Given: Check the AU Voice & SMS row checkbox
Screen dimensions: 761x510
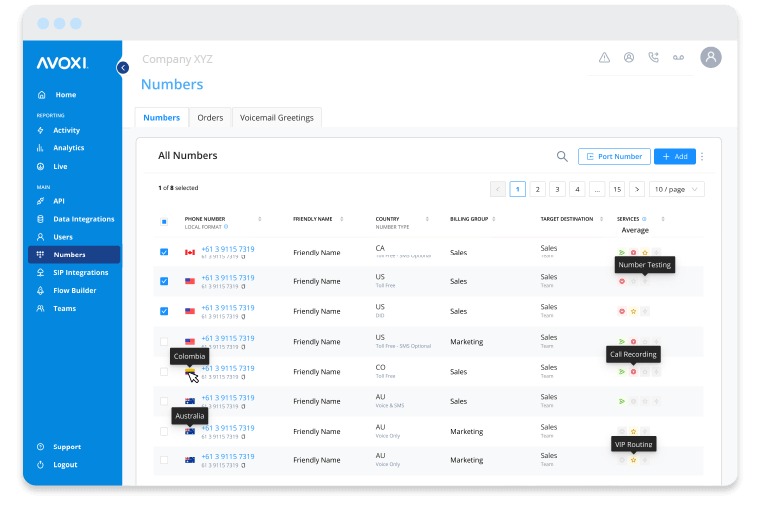Looking at the screenshot, I should [164, 401].
